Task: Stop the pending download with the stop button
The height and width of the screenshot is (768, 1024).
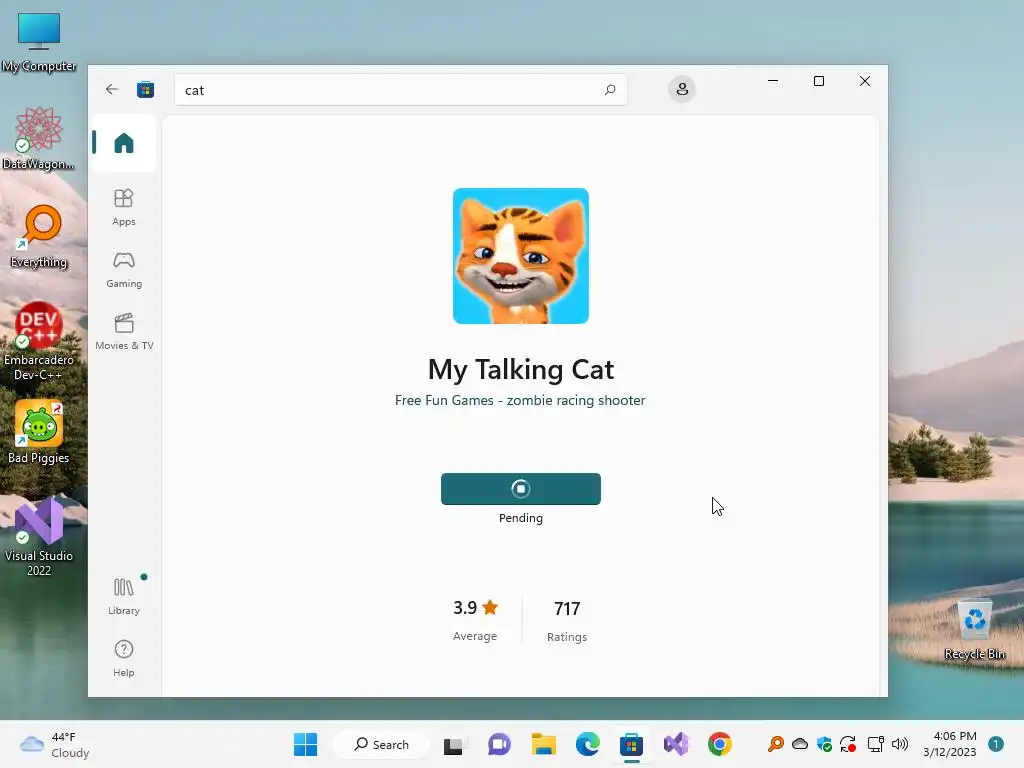Action: [x=520, y=488]
